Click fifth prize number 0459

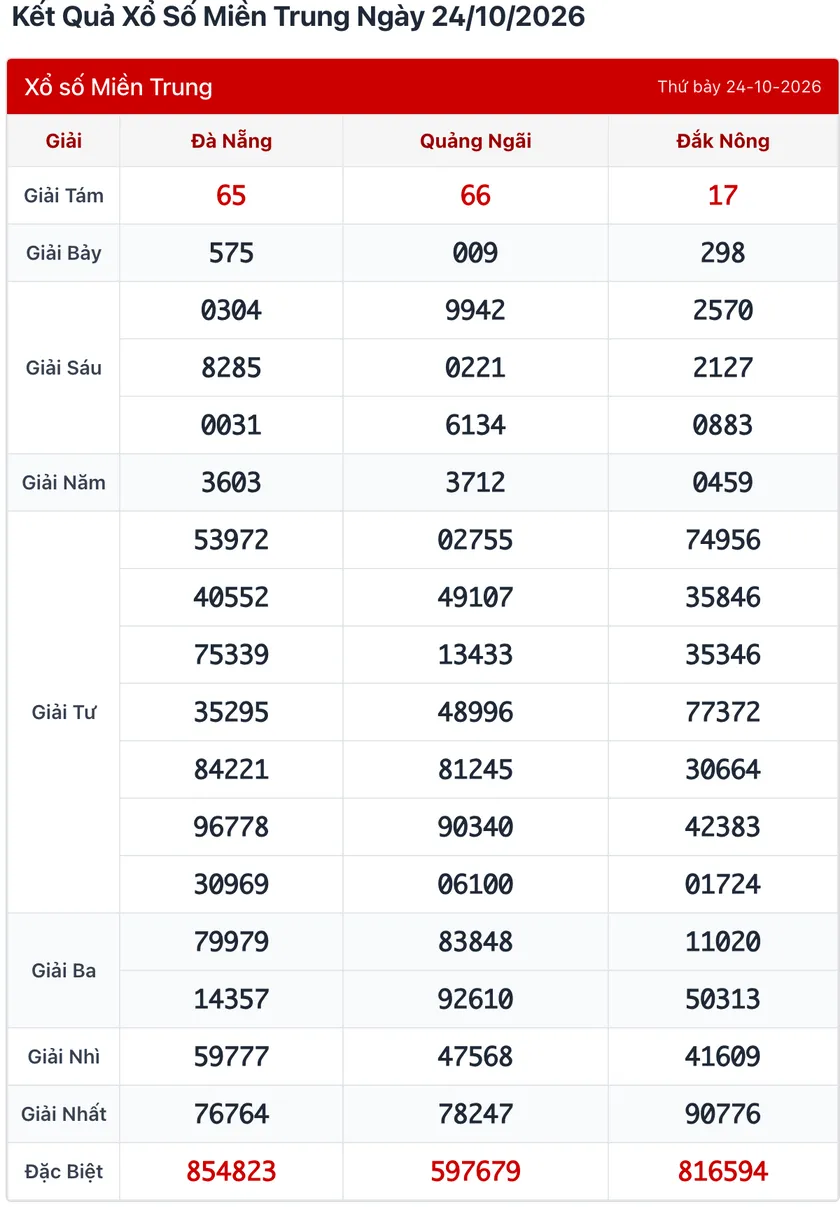[x=723, y=482]
